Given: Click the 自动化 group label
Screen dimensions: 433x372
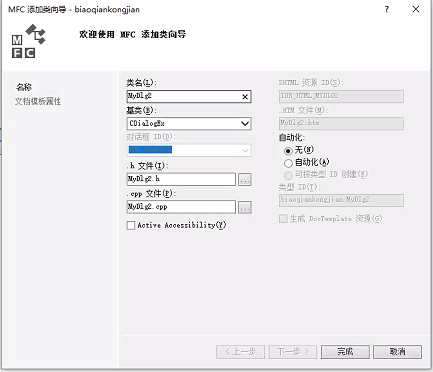Looking at the screenshot, I should pyautogui.click(x=292, y=137).
